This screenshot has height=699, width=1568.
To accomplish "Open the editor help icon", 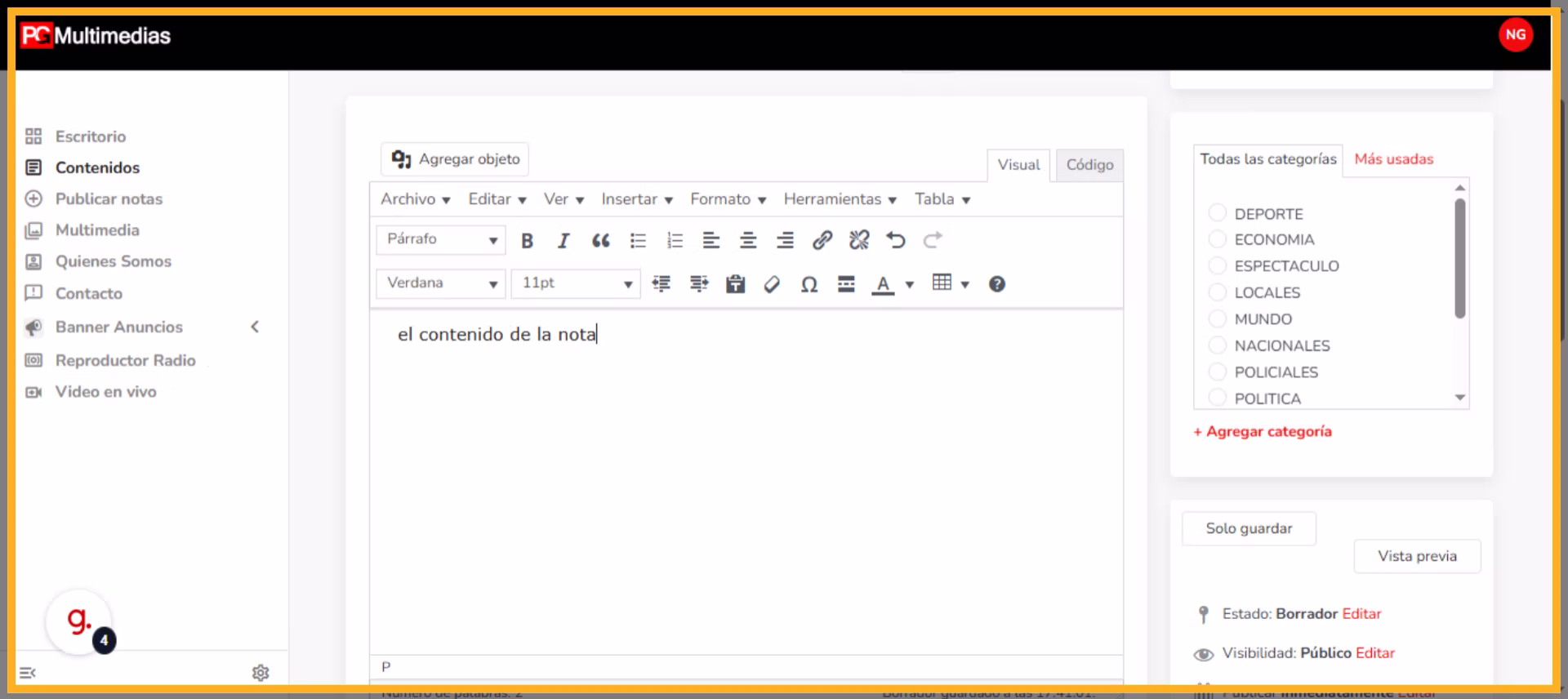I will point(996,284).
